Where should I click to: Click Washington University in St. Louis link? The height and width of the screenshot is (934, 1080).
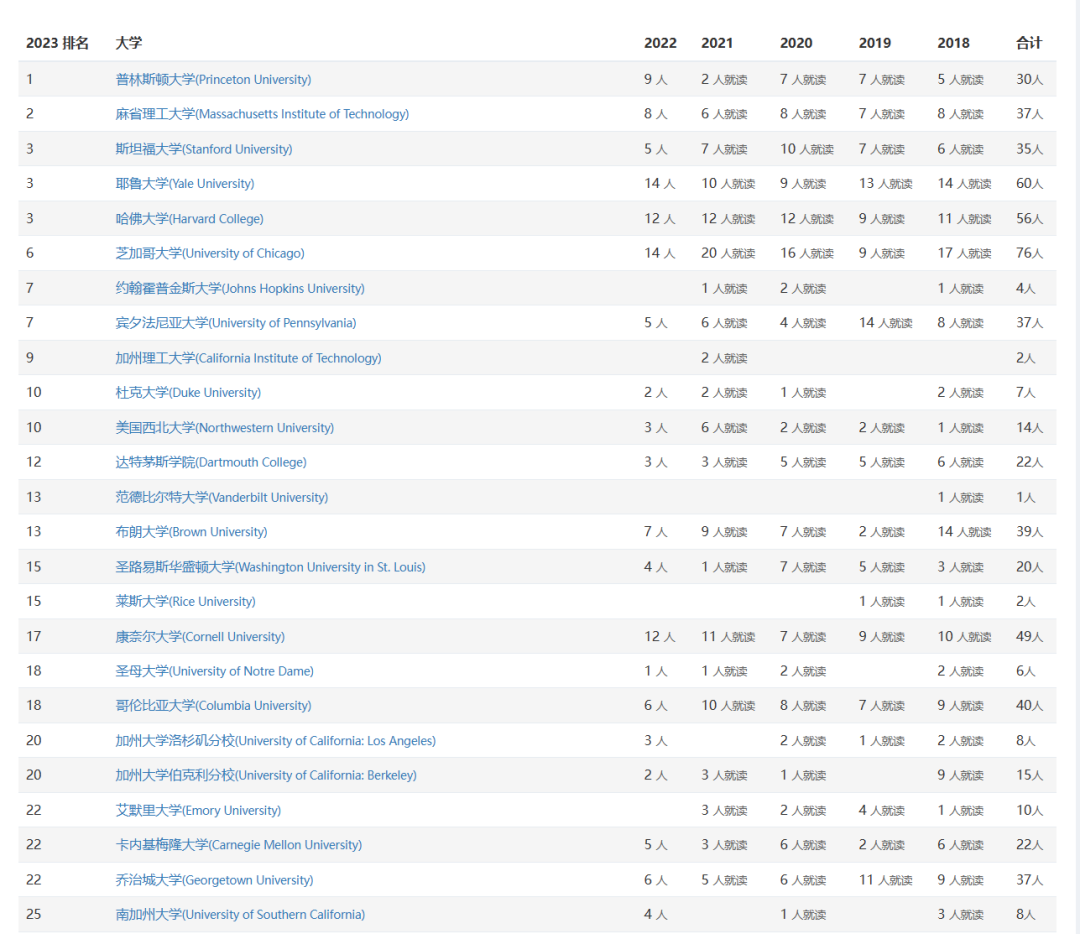click(270, 567)
